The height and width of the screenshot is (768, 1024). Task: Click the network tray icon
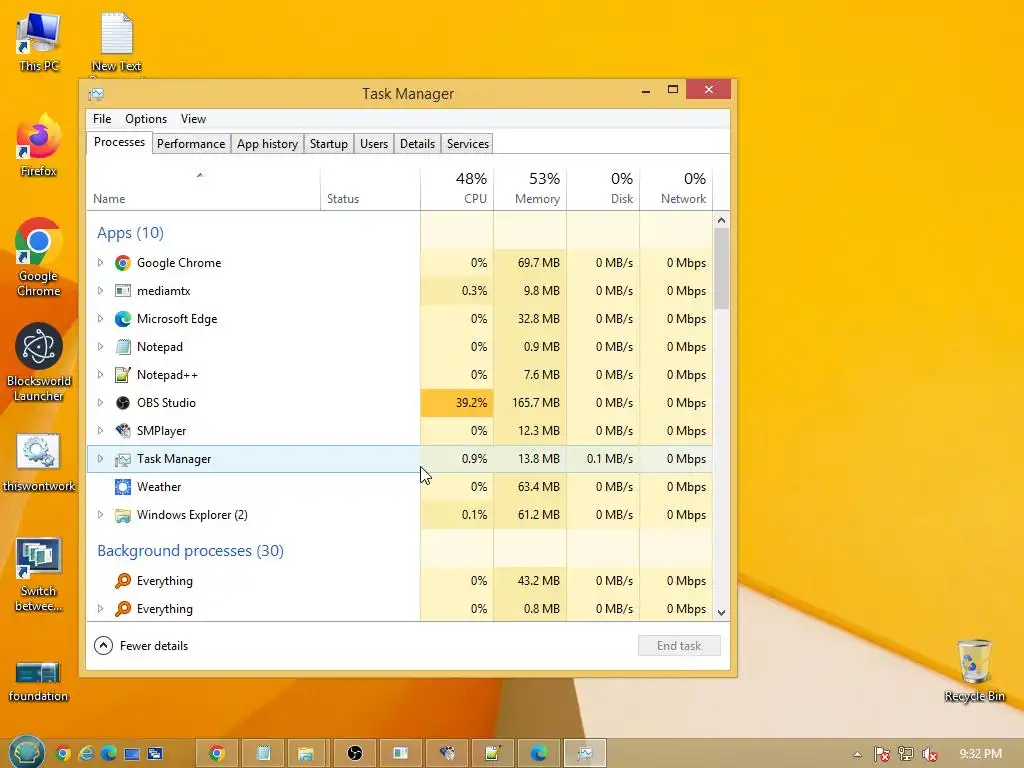[906, 754]
